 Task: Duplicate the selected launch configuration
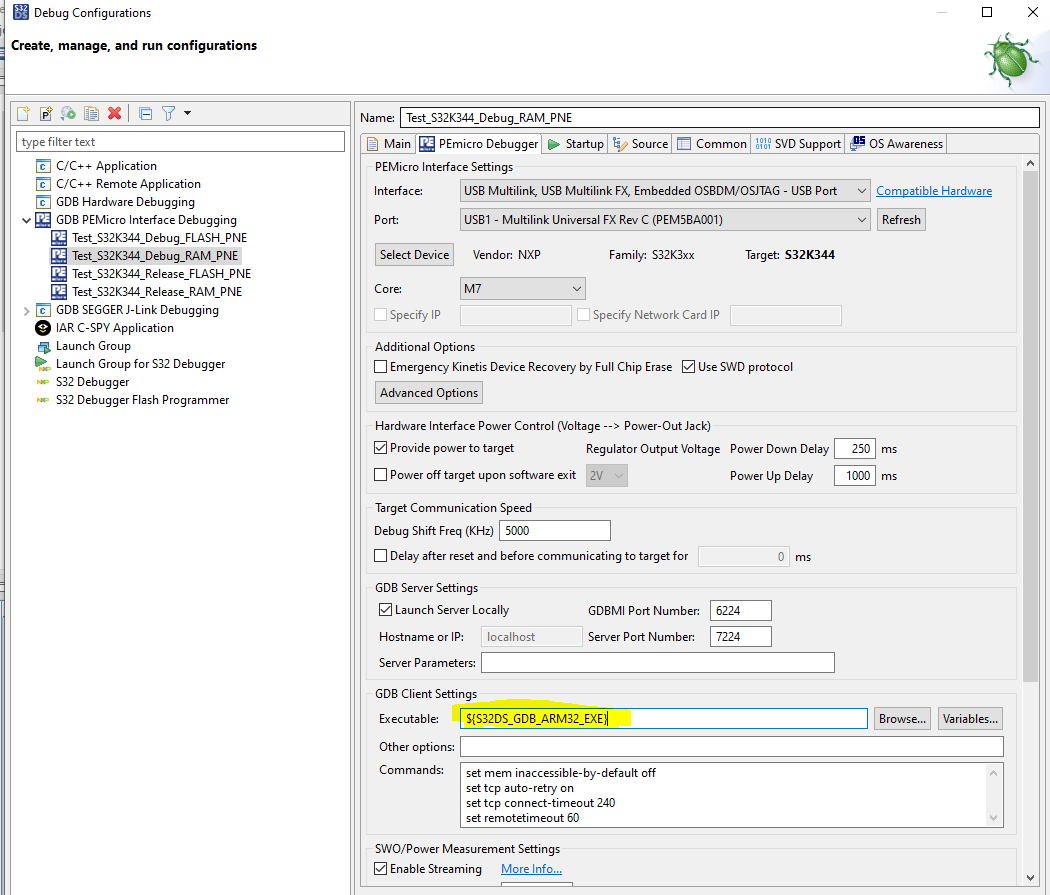click(91, 112)
